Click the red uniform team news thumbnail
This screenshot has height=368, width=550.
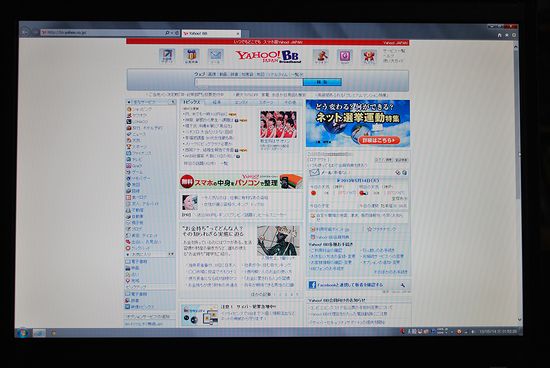pos(279,125)
